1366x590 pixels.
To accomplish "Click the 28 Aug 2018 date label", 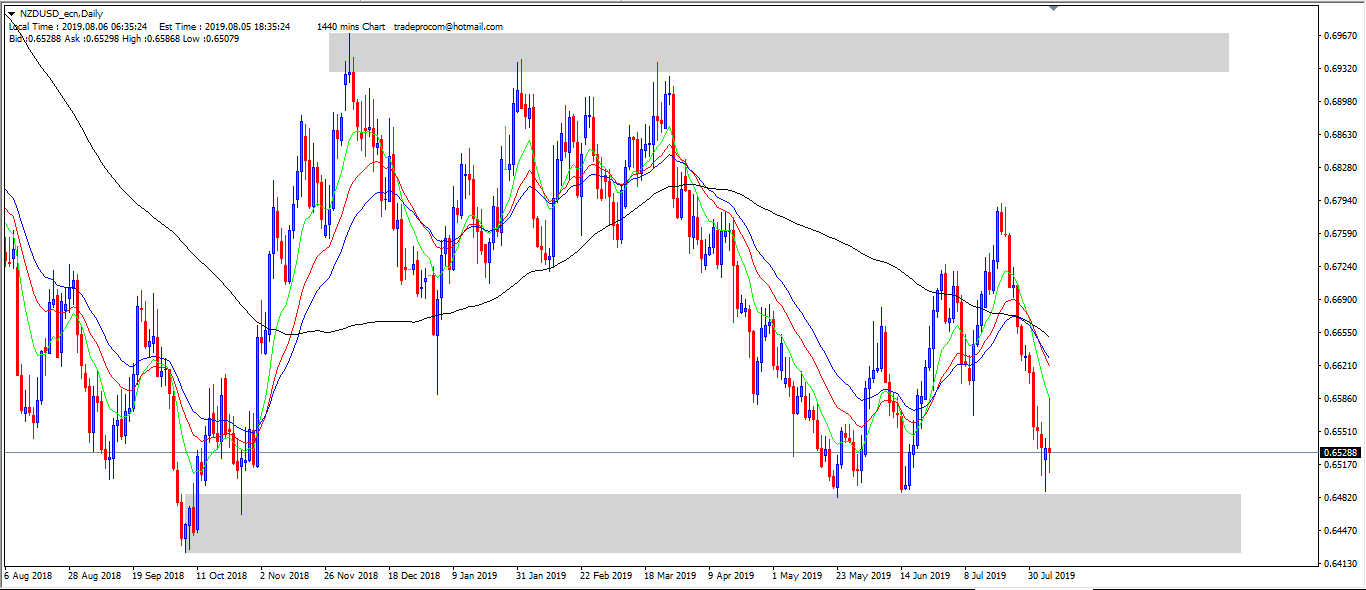I will tap(94, 576).
